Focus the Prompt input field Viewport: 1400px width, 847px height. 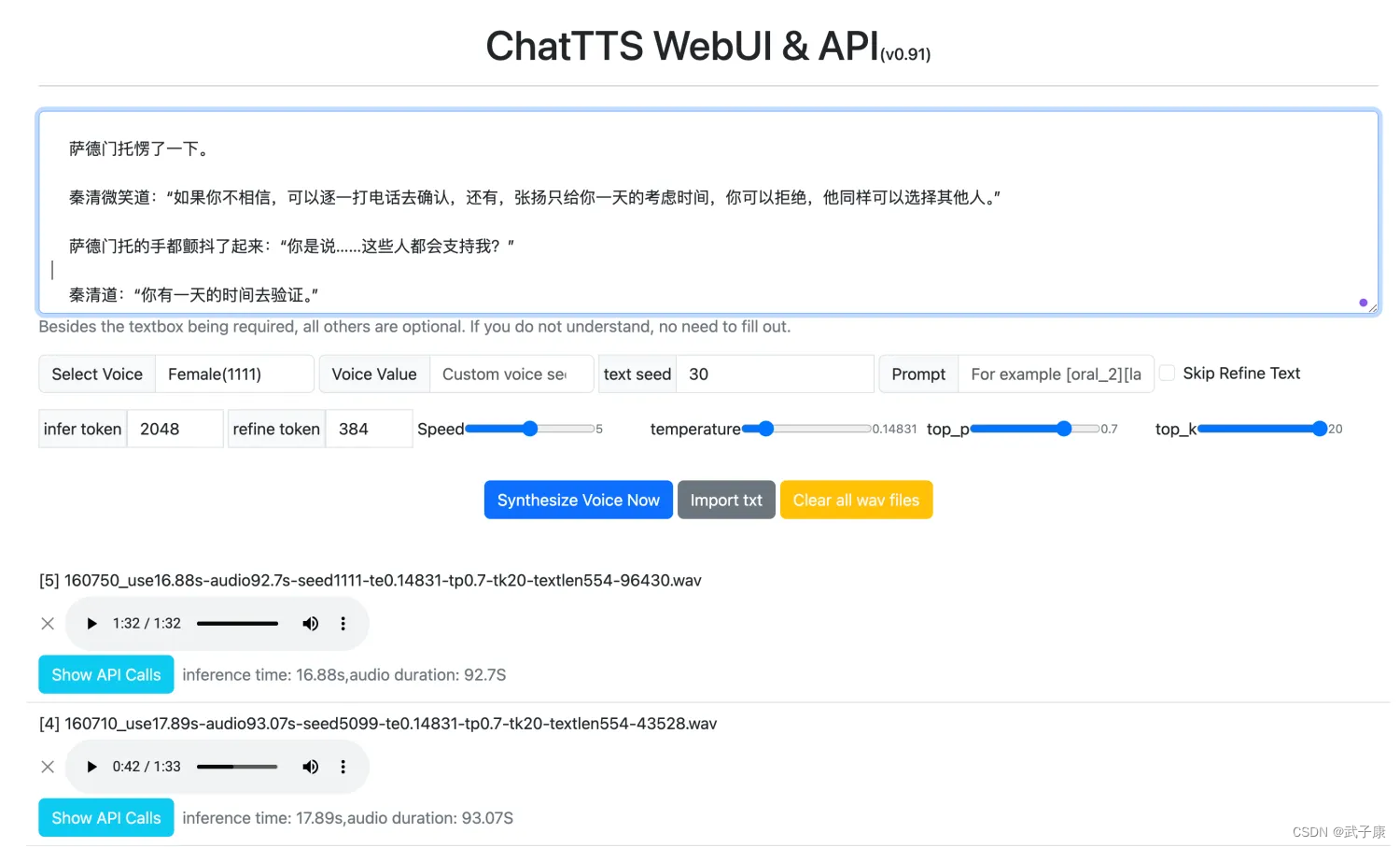(x=1056, y=374)
